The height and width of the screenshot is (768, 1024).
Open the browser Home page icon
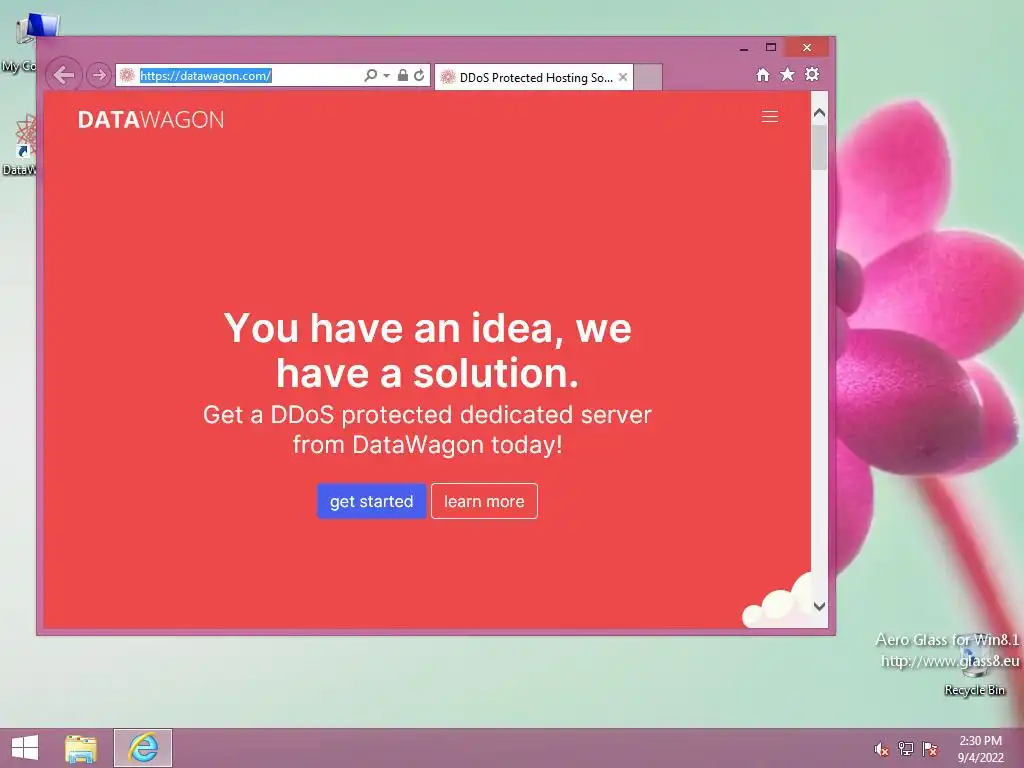[763, 75]
